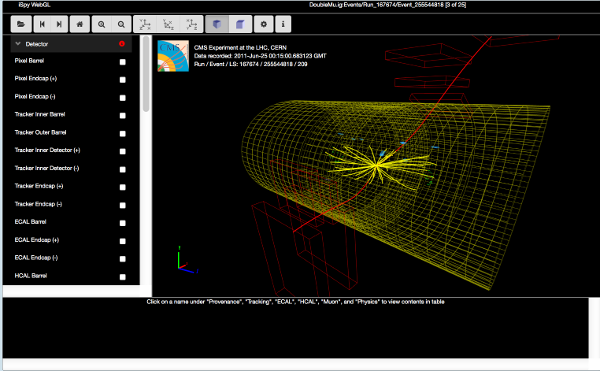The image size is (600, 371).
Task: Click the event file path title
Action: click(387, 5)
